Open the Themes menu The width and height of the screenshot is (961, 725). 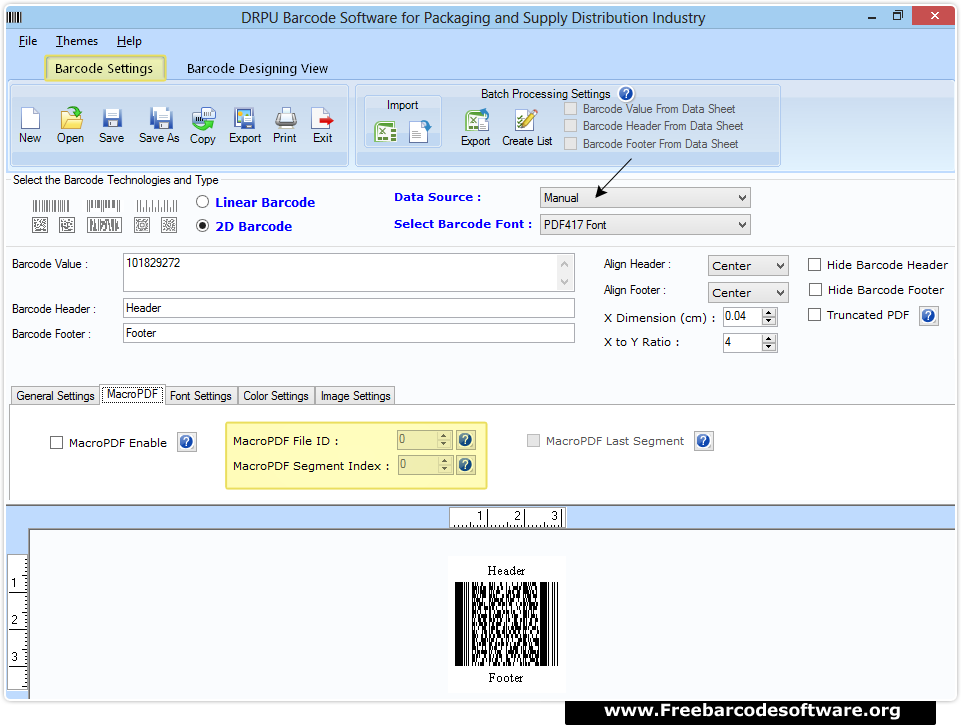click(x=77, y=41)
